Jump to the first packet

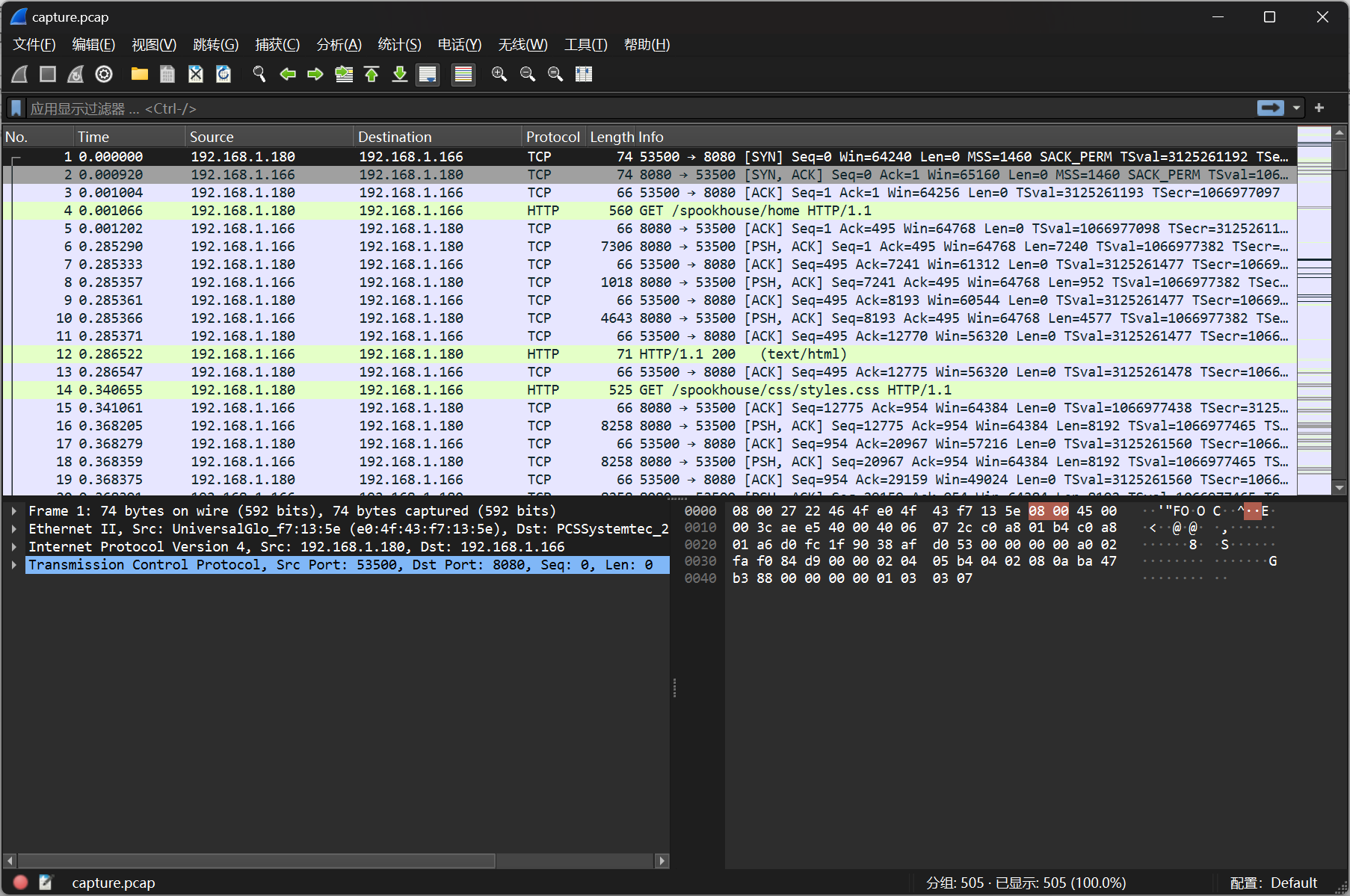coord(372,74)
